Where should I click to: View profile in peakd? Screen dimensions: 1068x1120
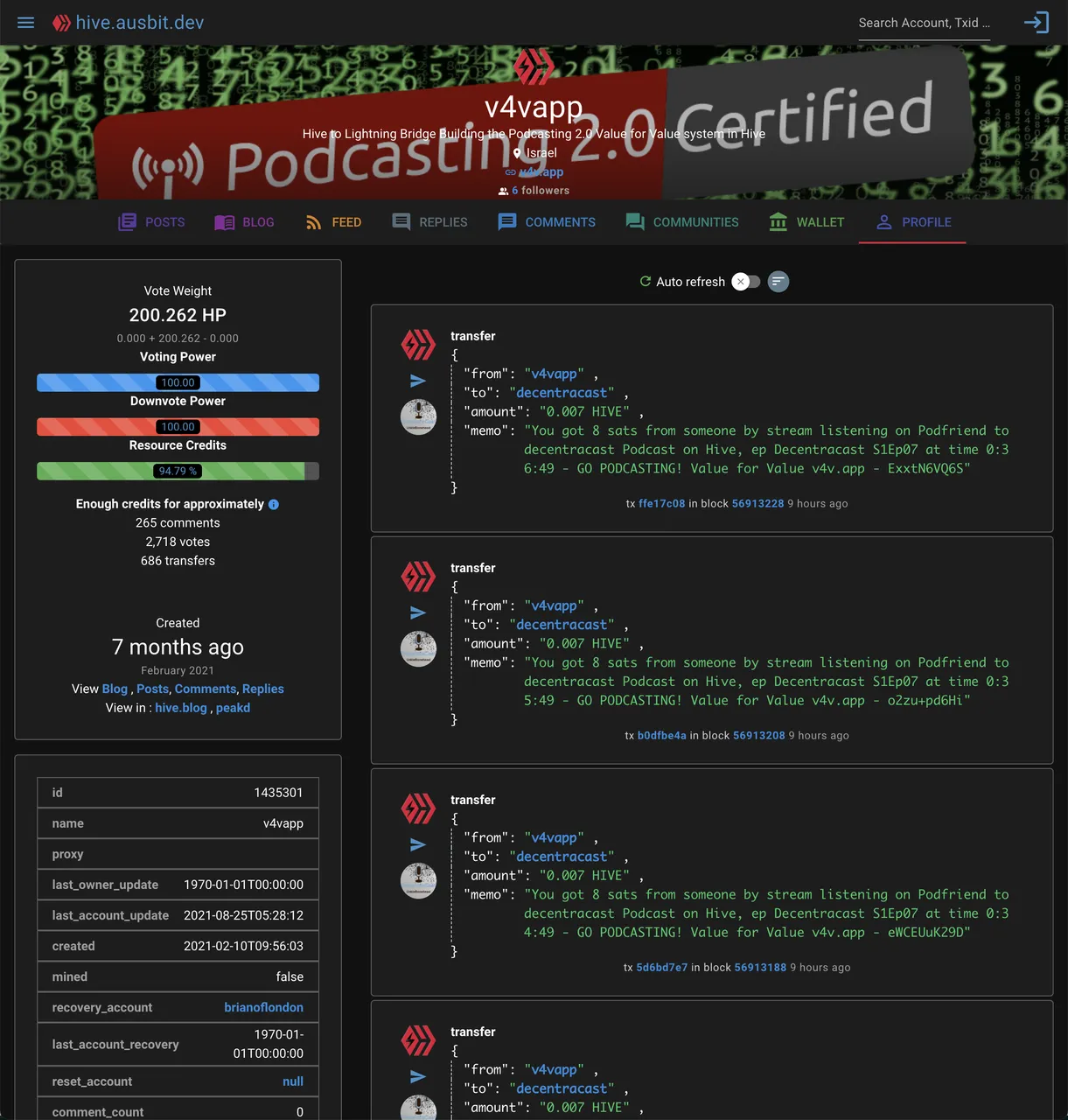pyautogui.click(x=233, y=708)
